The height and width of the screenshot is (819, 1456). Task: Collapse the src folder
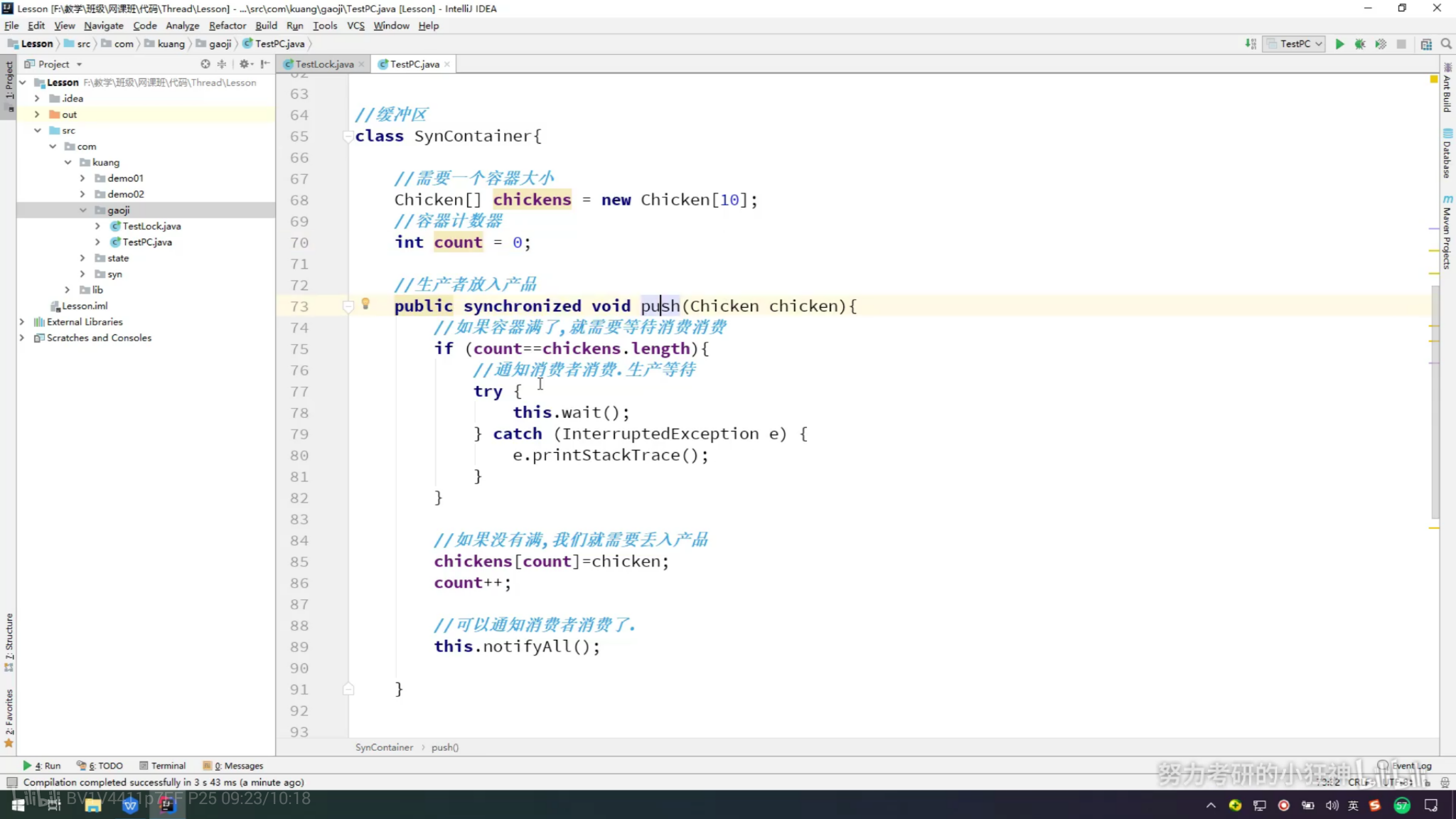click(x=37, y=130)
